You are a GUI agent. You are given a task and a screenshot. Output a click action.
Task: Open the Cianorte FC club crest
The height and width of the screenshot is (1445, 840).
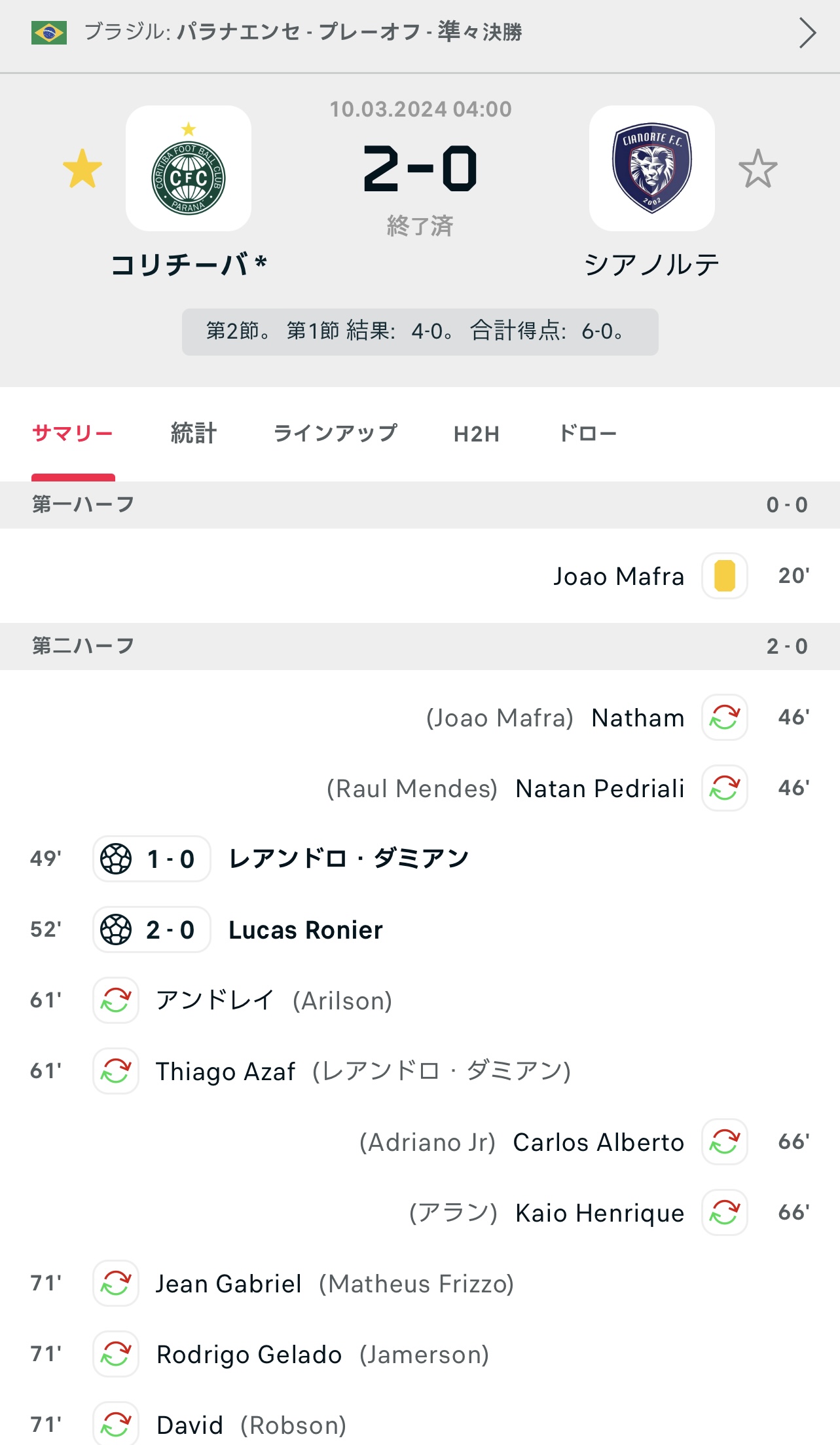pos(652,168)
